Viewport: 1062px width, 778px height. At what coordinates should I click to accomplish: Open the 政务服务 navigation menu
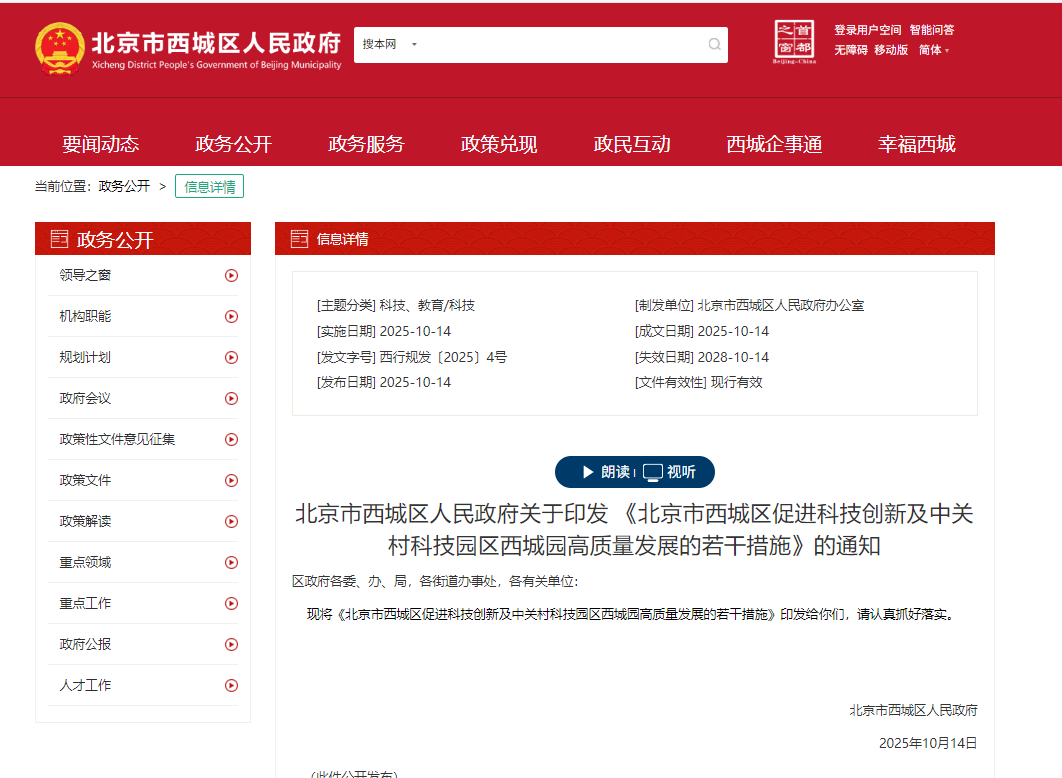coord(366,143)
